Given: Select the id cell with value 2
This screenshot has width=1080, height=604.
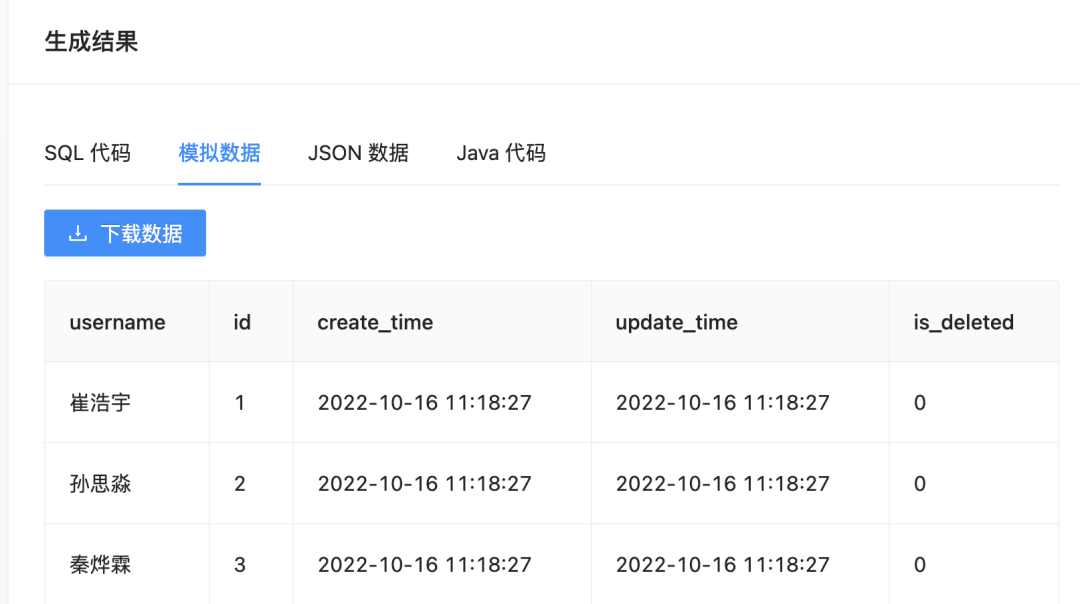Looking at the screenshot, I should coord(239,484).
